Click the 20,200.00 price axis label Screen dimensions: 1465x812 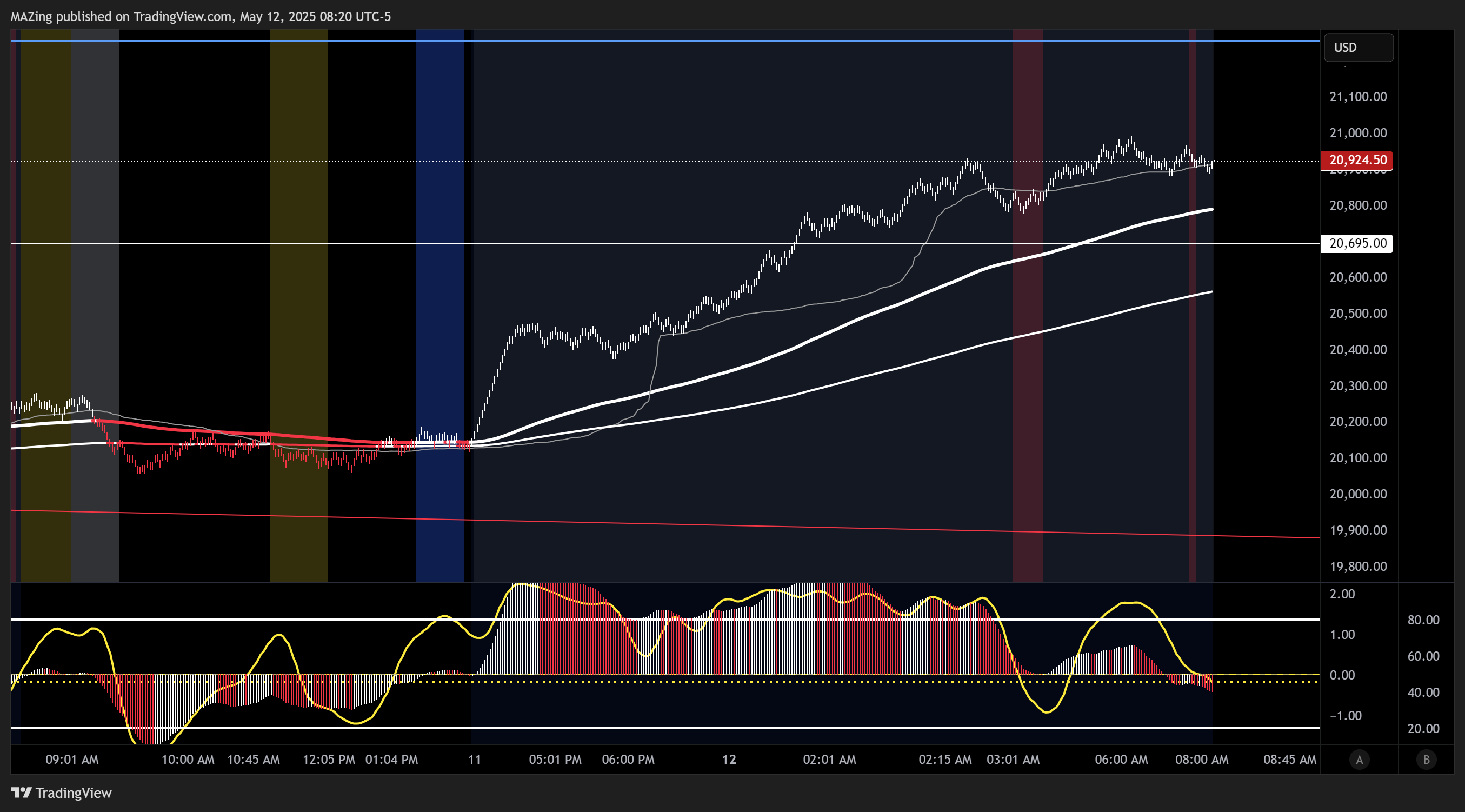(x=1358, y=422)
